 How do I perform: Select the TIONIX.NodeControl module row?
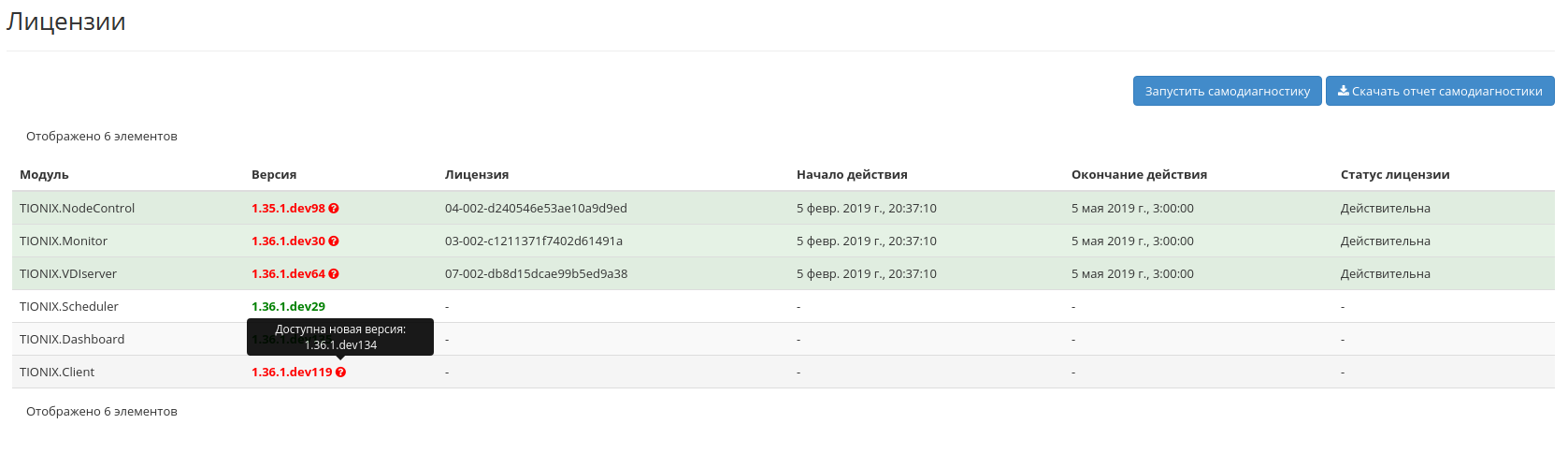pyautogui.click(x=77, y=209)
